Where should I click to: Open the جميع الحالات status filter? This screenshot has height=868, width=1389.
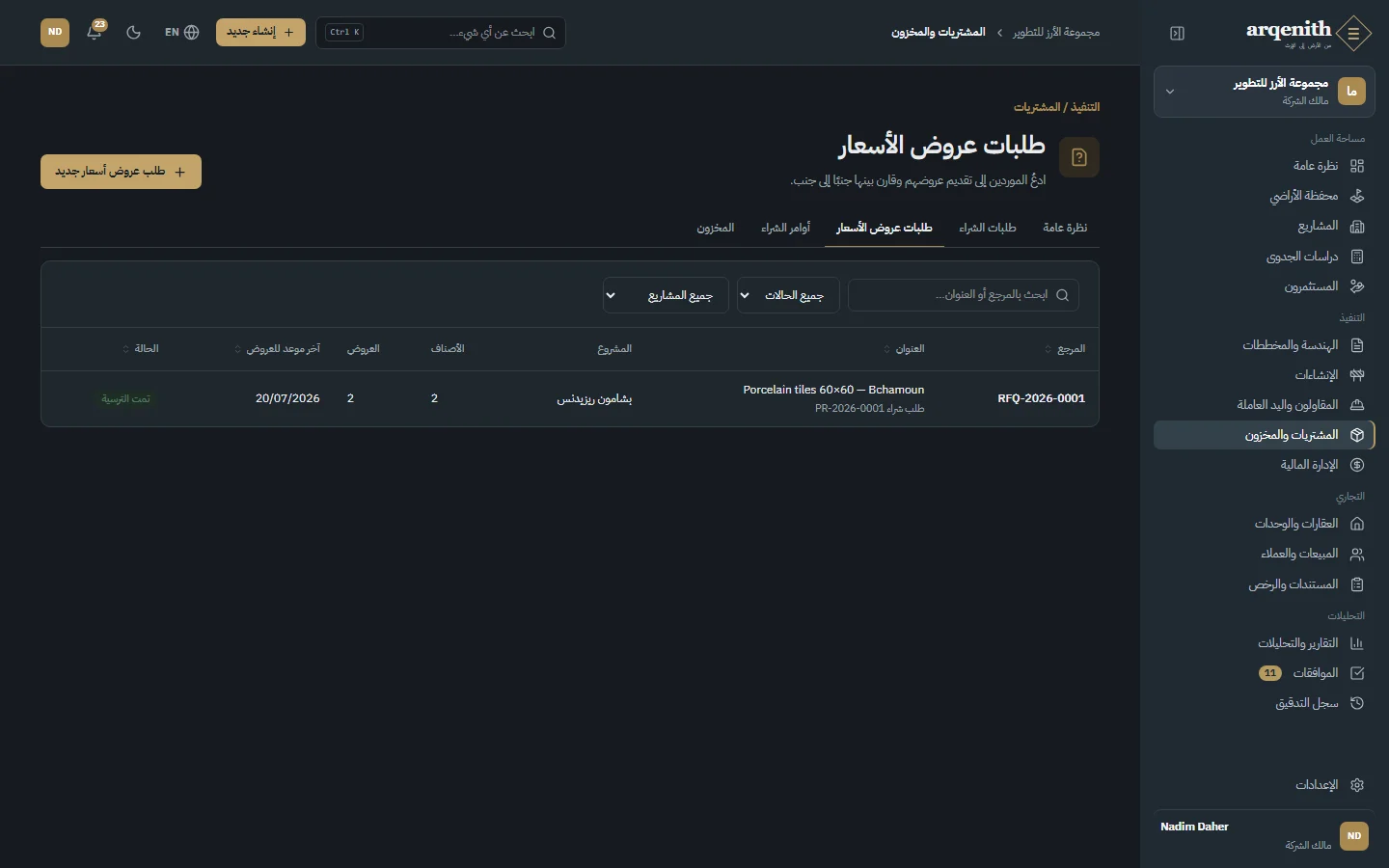click(x=788, y=295)
